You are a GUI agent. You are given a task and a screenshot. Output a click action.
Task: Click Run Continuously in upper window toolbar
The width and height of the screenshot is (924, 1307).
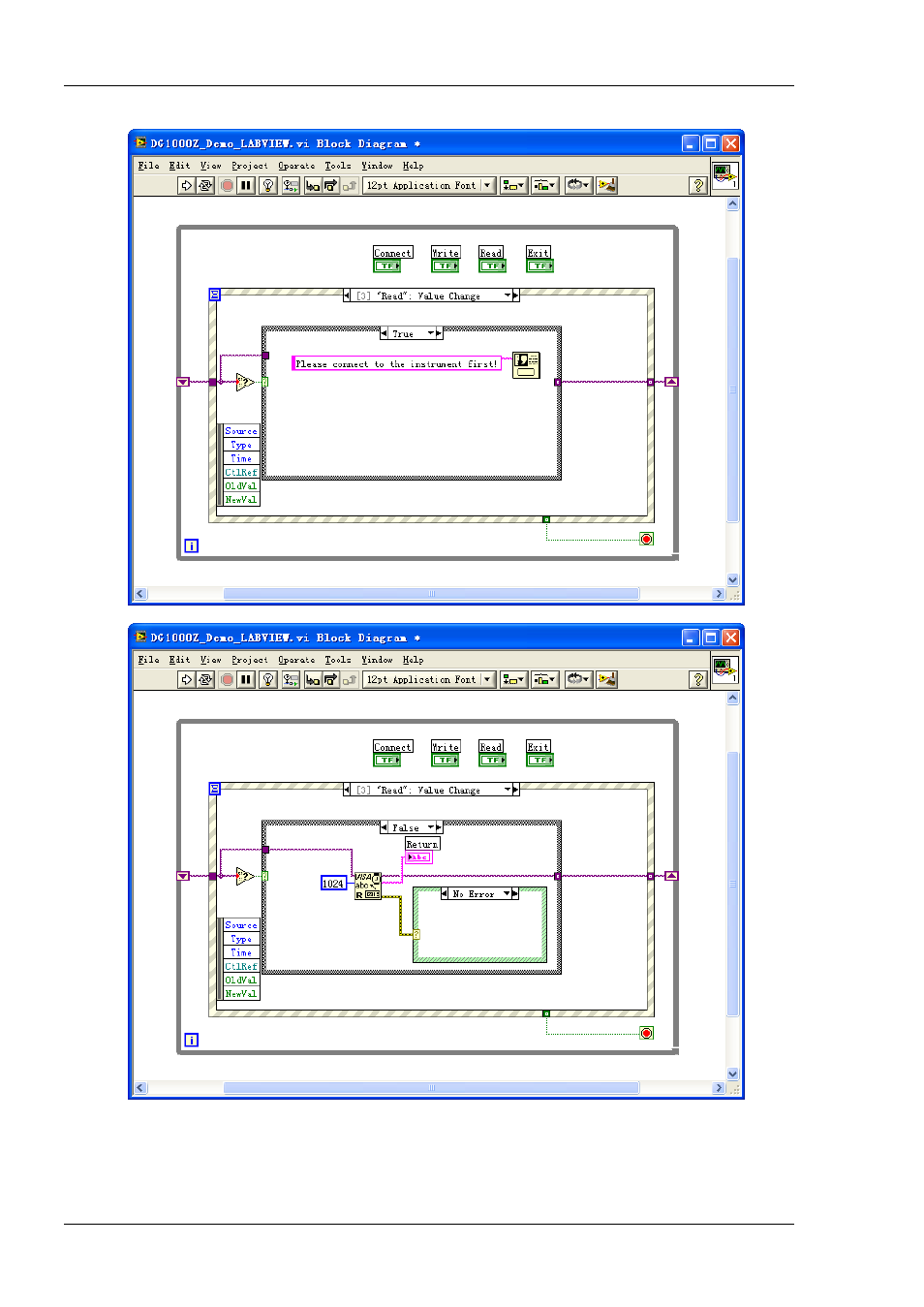pyautogui.click(x=205, y=185)
